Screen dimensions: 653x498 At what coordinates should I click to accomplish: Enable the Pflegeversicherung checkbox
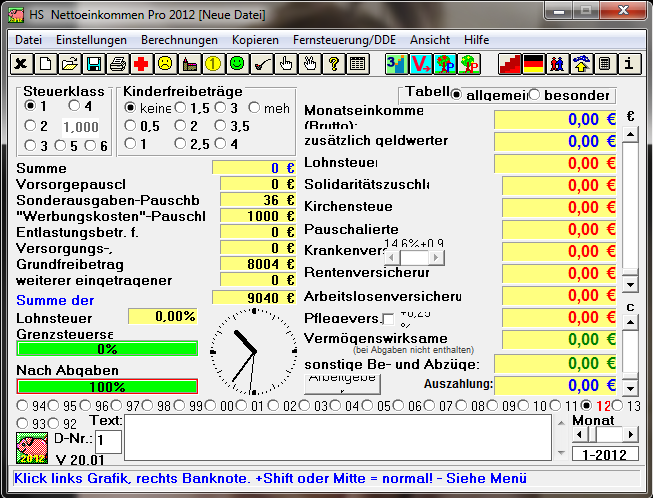389,319
